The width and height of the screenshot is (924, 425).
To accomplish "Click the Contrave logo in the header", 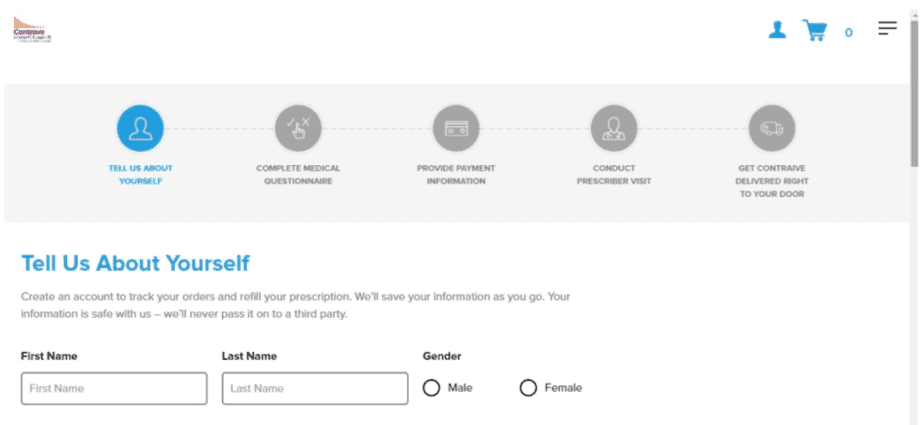I will point(32,29).
